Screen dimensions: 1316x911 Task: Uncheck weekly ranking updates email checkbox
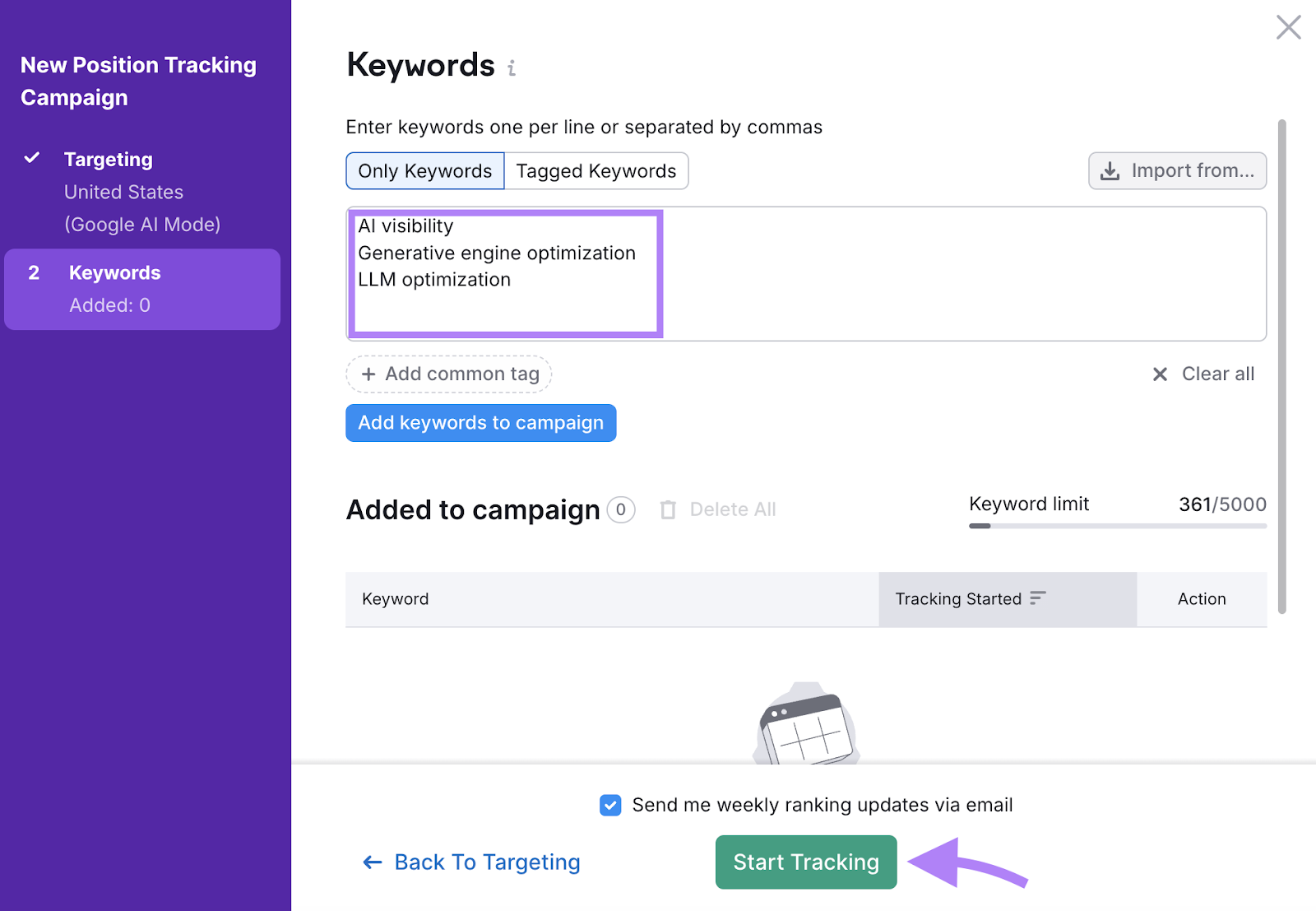click(x=610, y=805)
